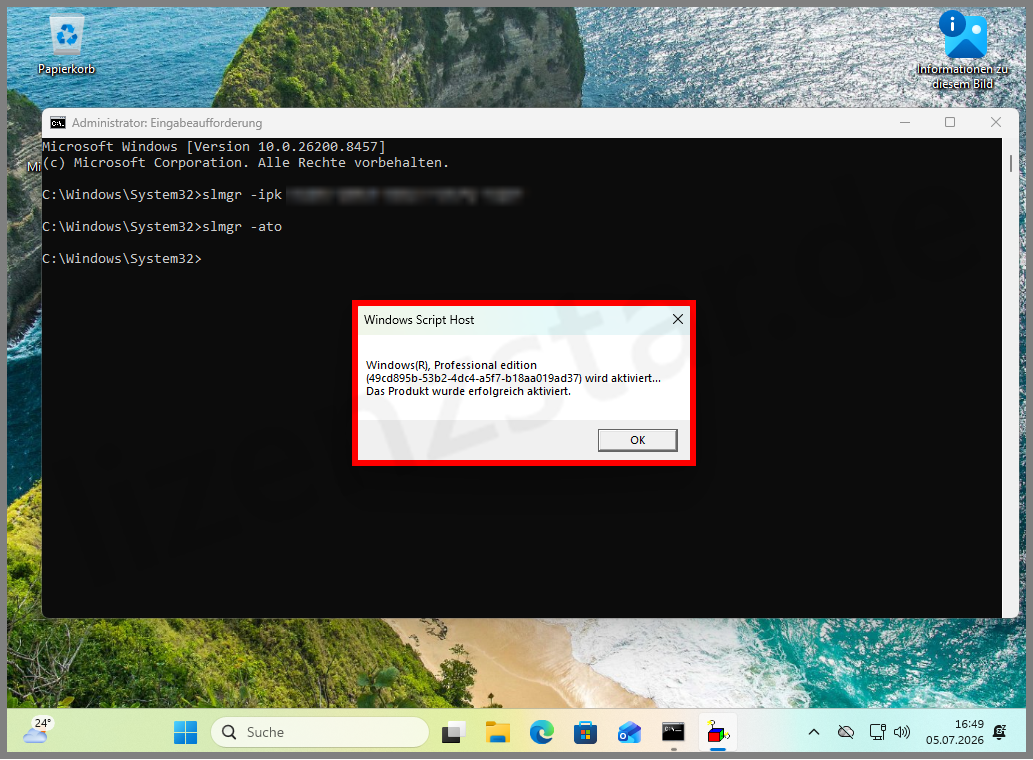
Task: Launch File Explorer from the taskbar
Action: (x=497, y=732)
